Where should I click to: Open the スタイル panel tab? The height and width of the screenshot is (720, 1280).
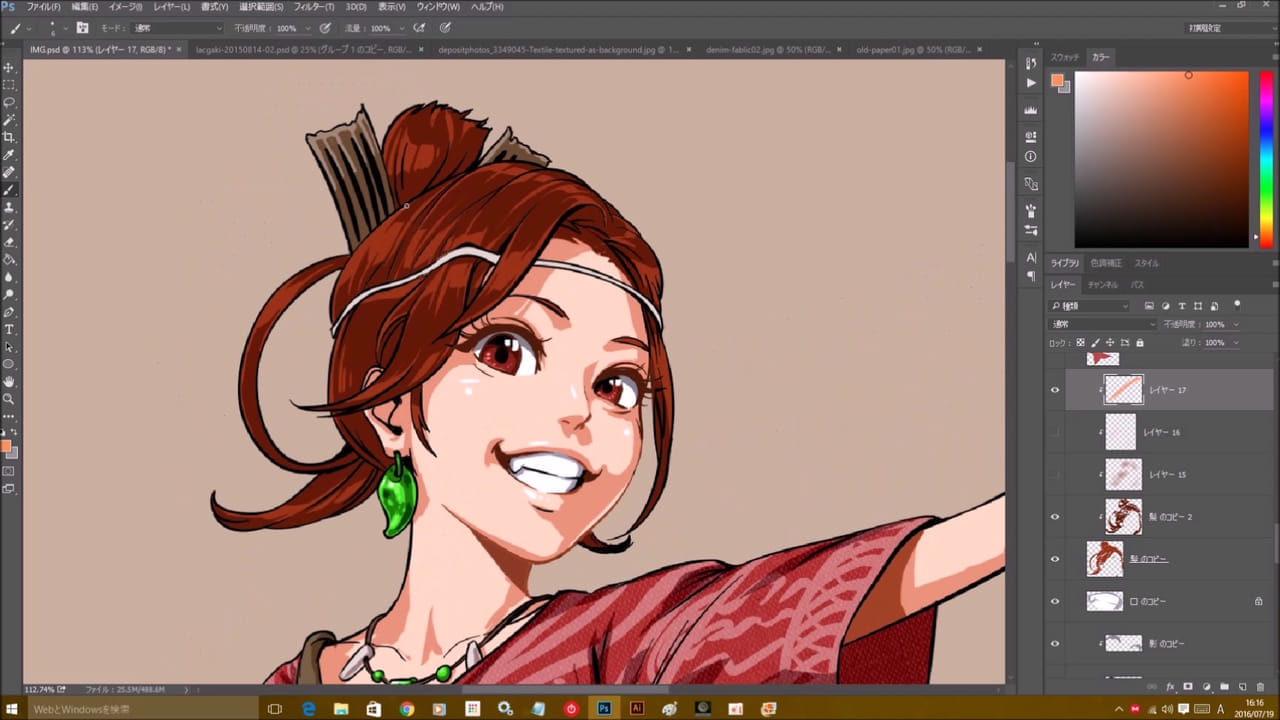click(1146, 263)
